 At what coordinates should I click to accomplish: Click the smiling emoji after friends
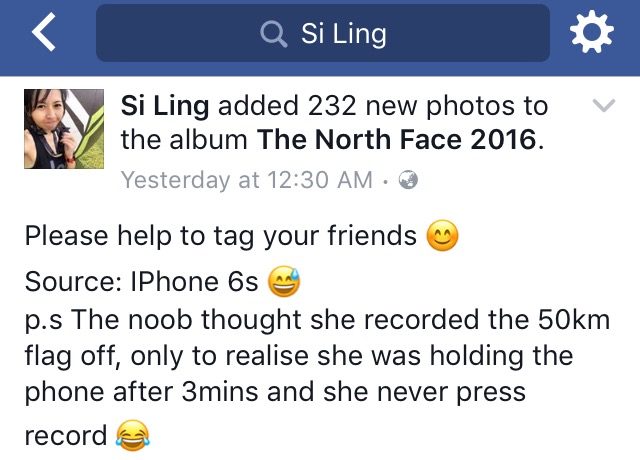tap(442, 236)
